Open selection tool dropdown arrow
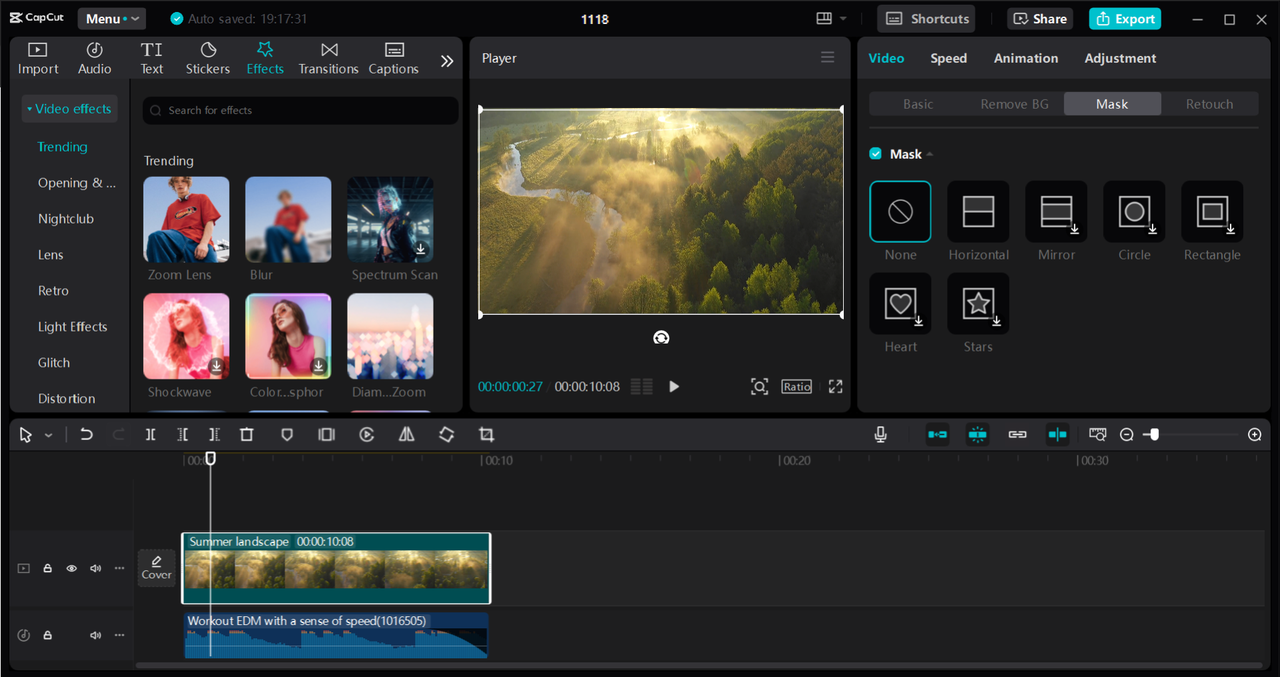This screenshot has height=677, width=1280. coord(48,436)
